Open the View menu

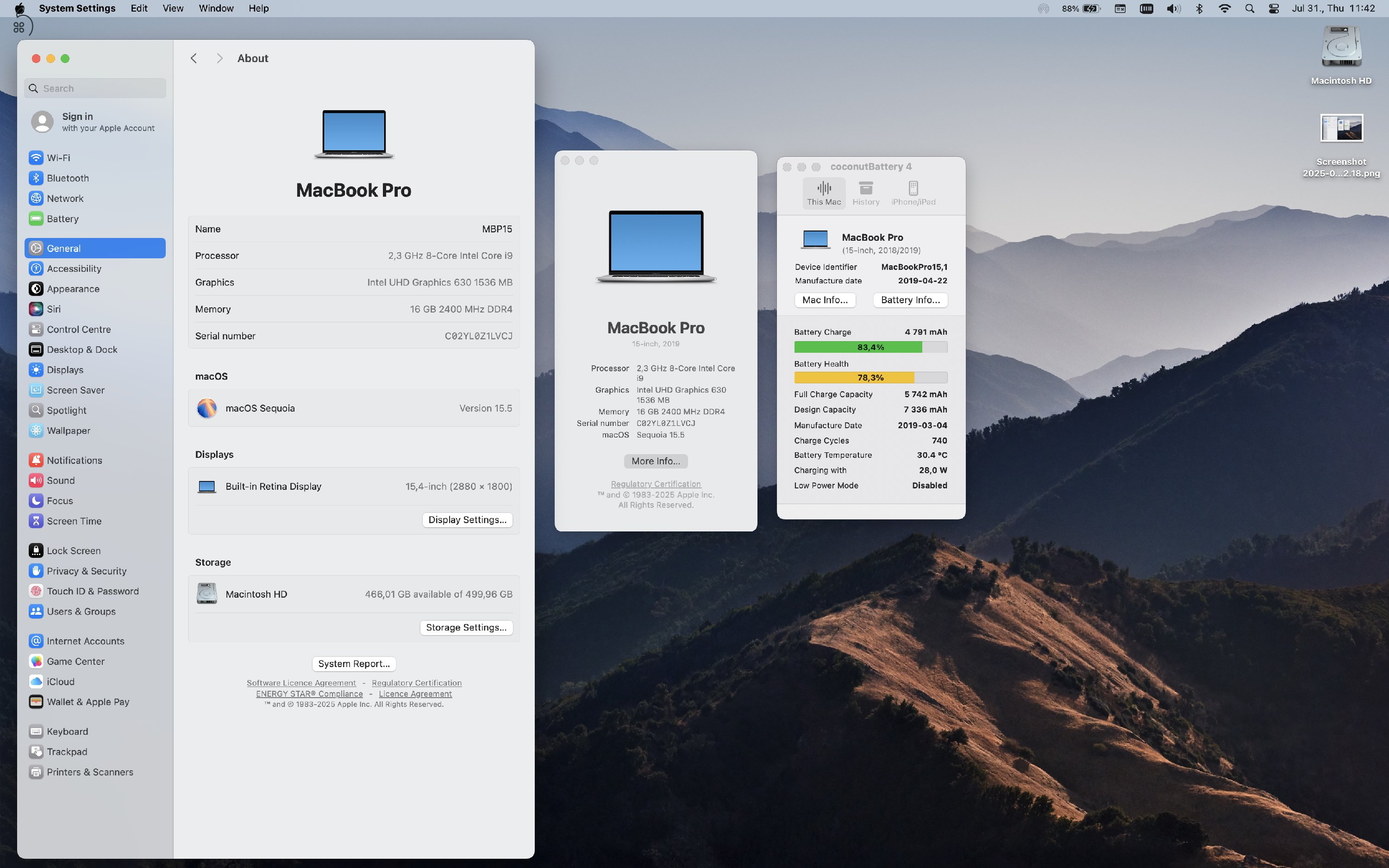point(173,8)
